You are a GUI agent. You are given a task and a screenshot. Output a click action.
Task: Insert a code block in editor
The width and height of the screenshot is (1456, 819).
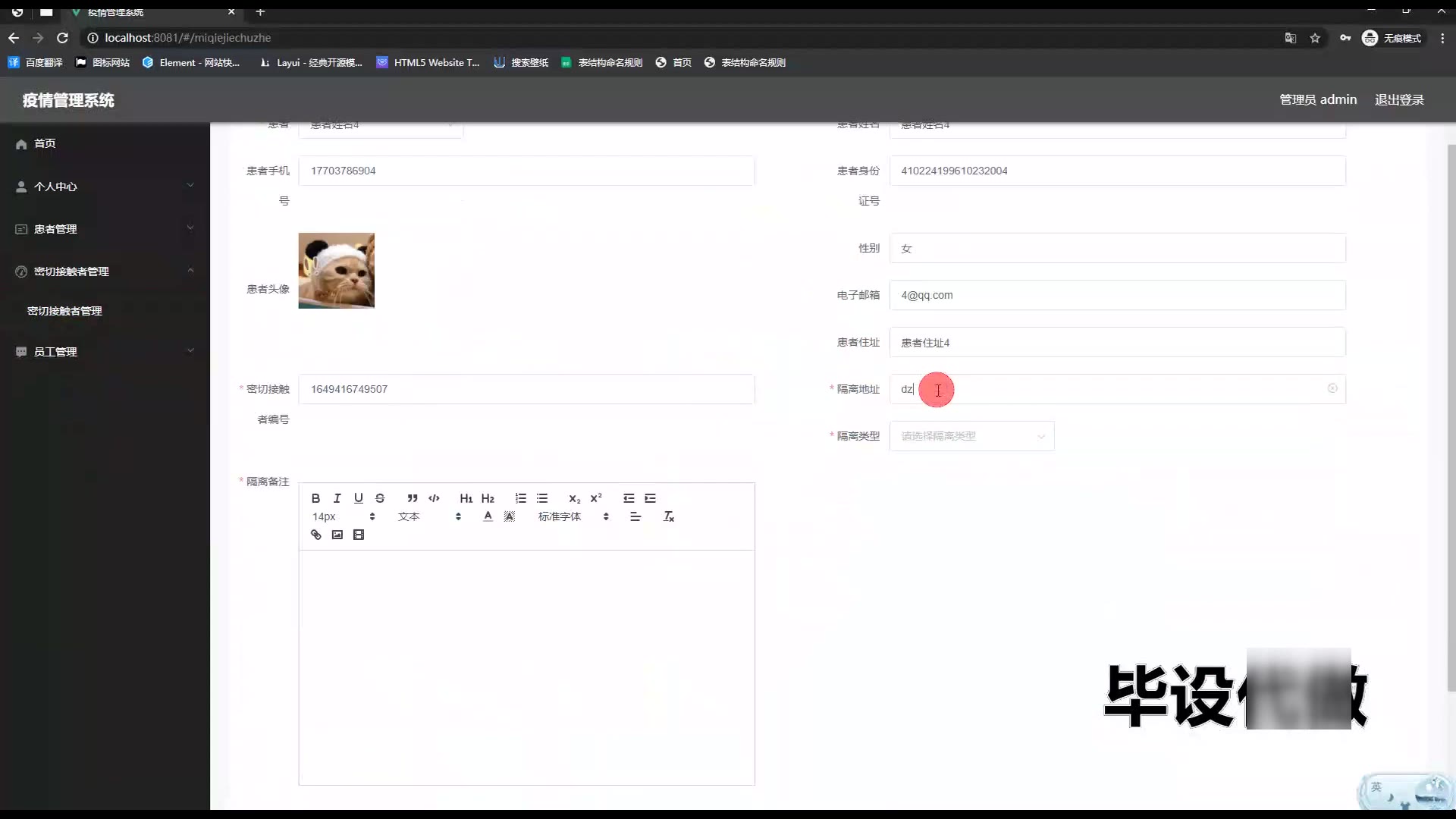pyautogui.click(x=434, y=498)
